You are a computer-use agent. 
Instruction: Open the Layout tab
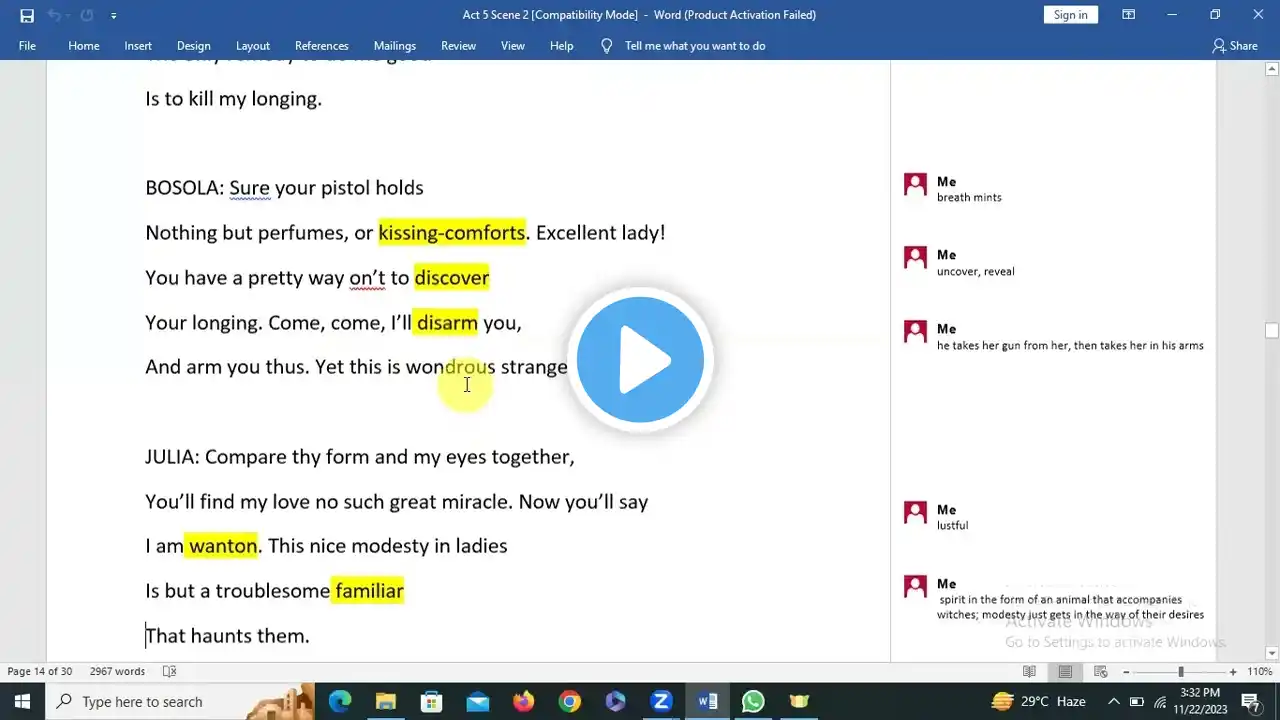pyautogui.click(x=253, y=46)
